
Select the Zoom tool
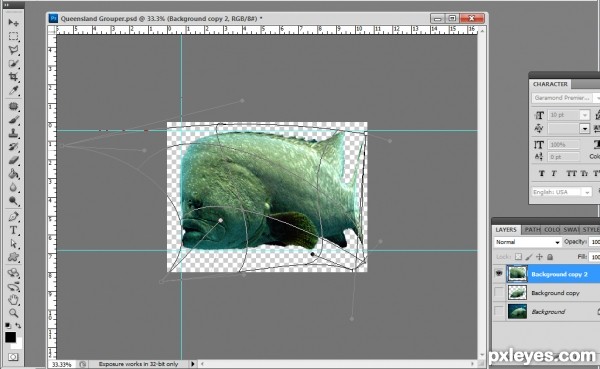(x=13, y=313)
